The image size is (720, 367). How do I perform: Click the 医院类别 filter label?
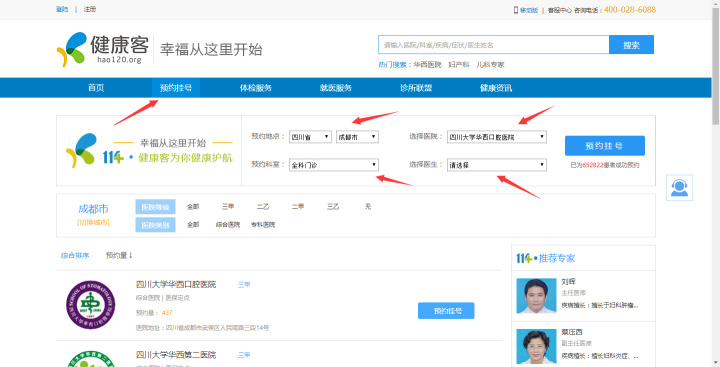(x=155, y=225)
